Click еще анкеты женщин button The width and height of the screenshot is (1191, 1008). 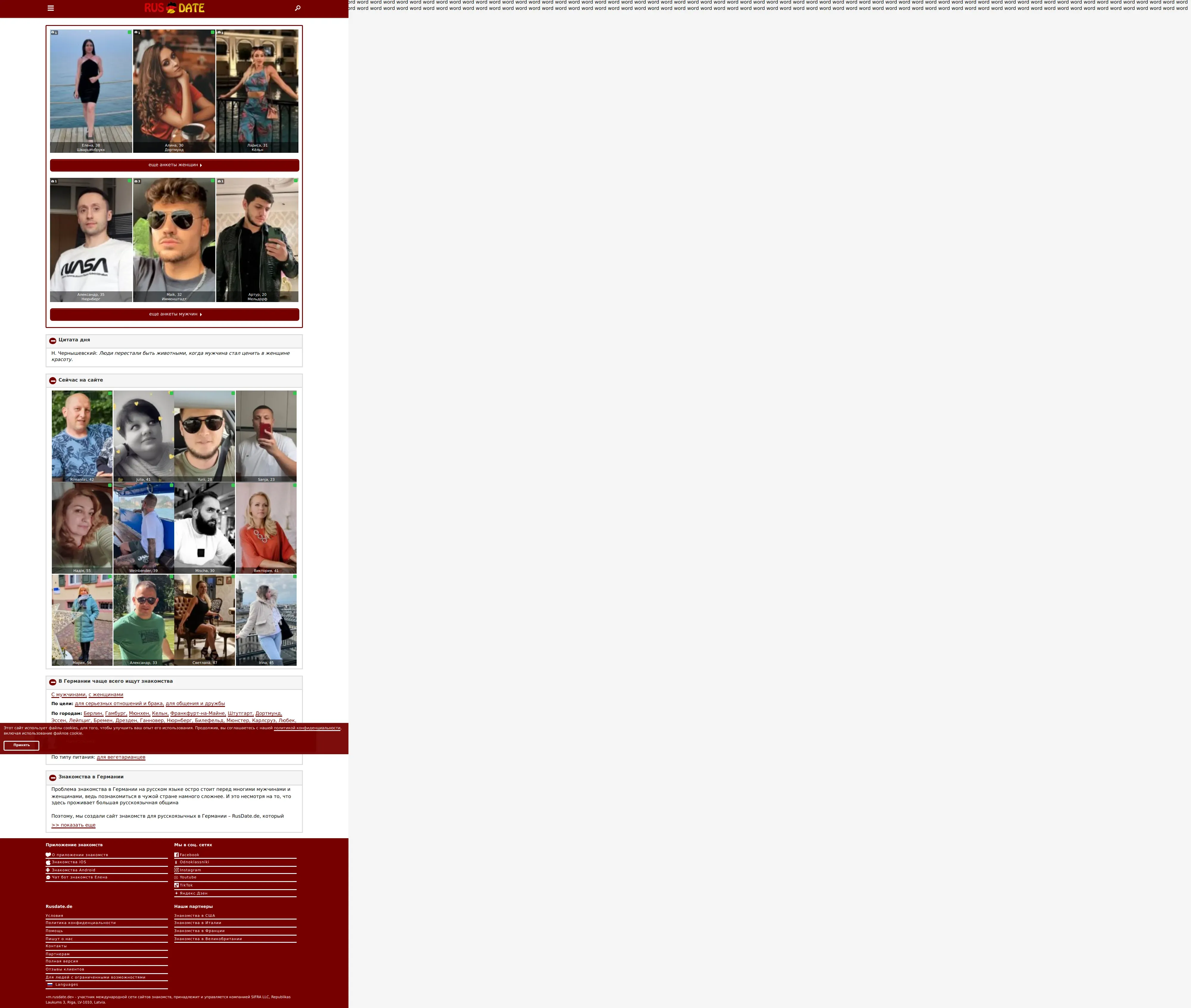(175, 165)
